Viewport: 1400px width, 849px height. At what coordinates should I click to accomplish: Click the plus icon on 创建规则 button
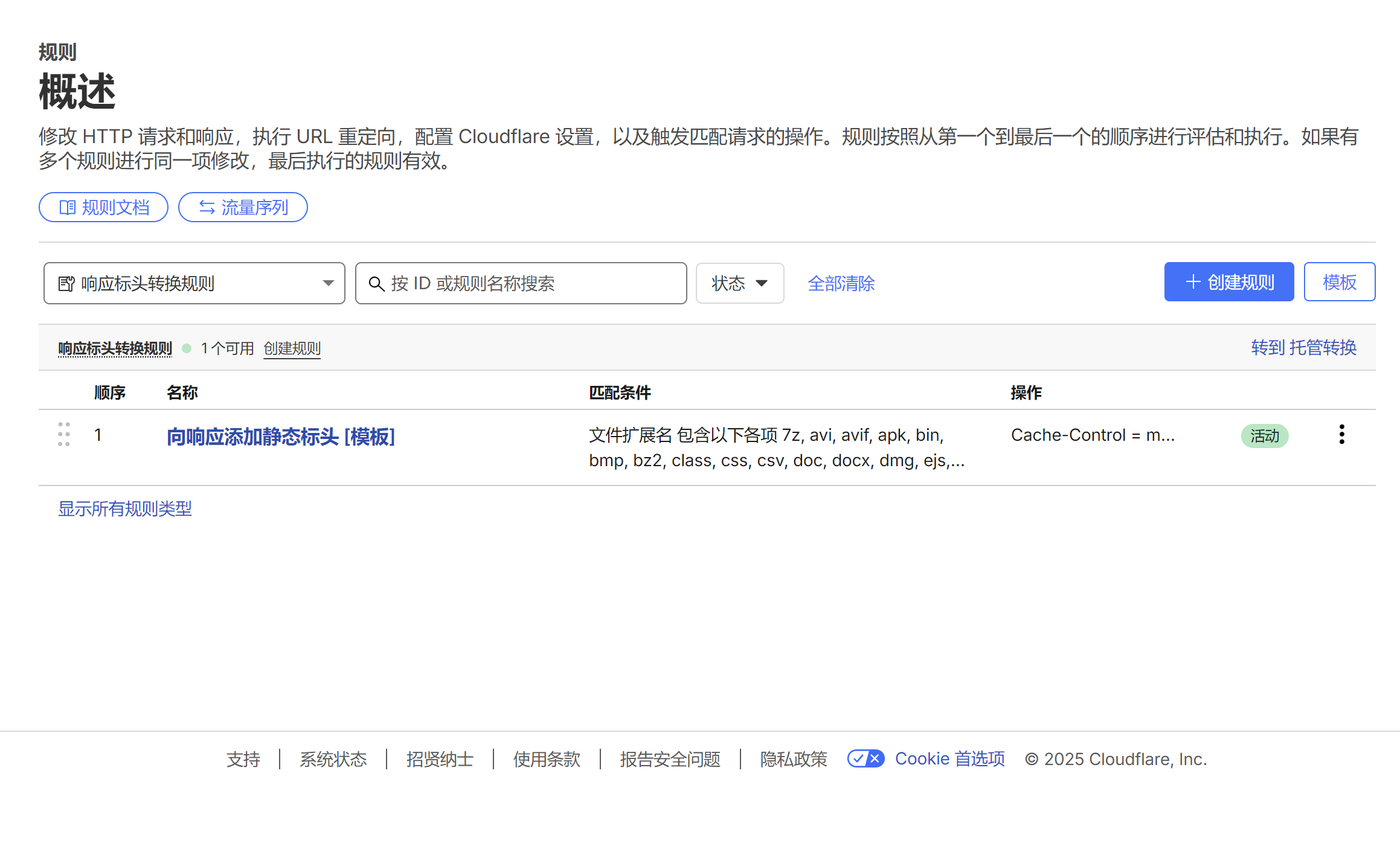click(1193, 282)
